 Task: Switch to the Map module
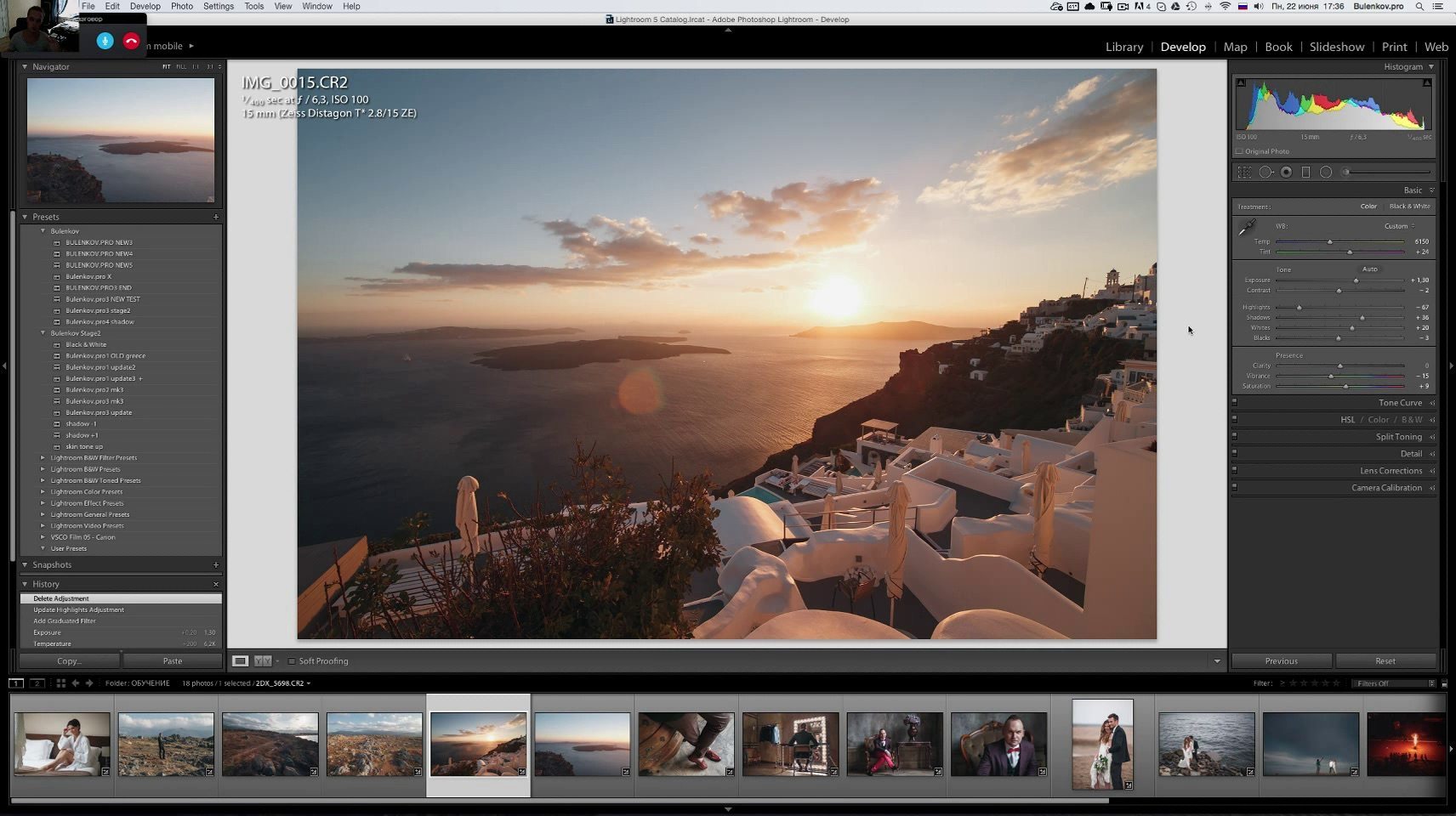1235,47
